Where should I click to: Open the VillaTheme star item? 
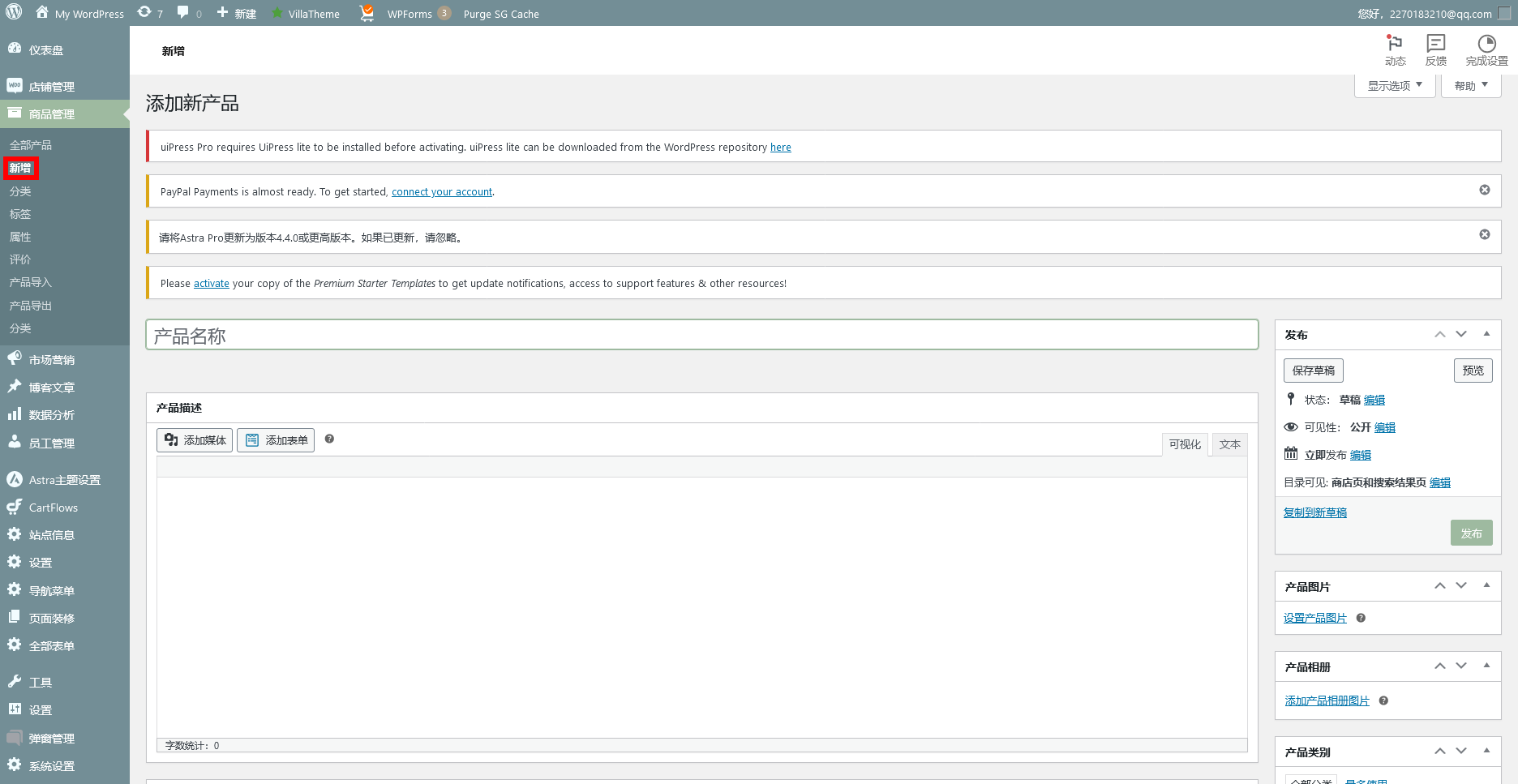[305, 14]
